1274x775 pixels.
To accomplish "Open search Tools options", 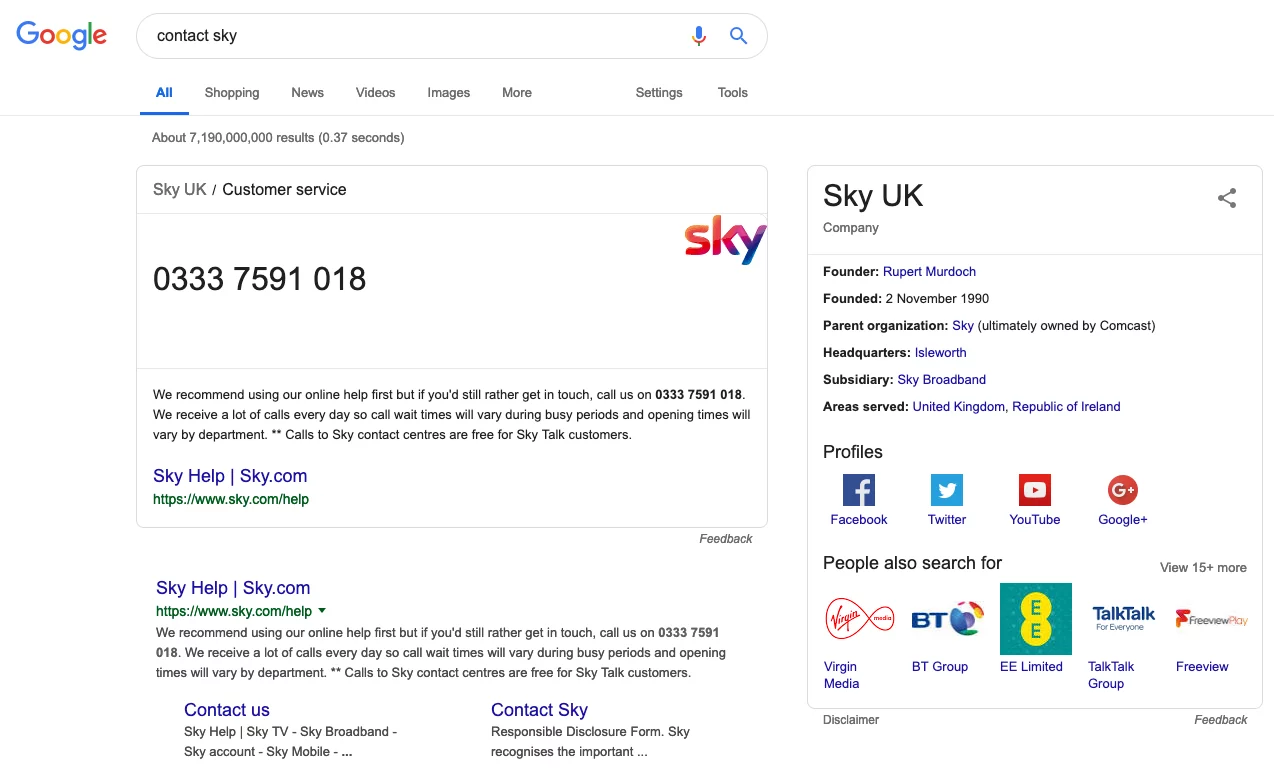I will click(732, 92).
